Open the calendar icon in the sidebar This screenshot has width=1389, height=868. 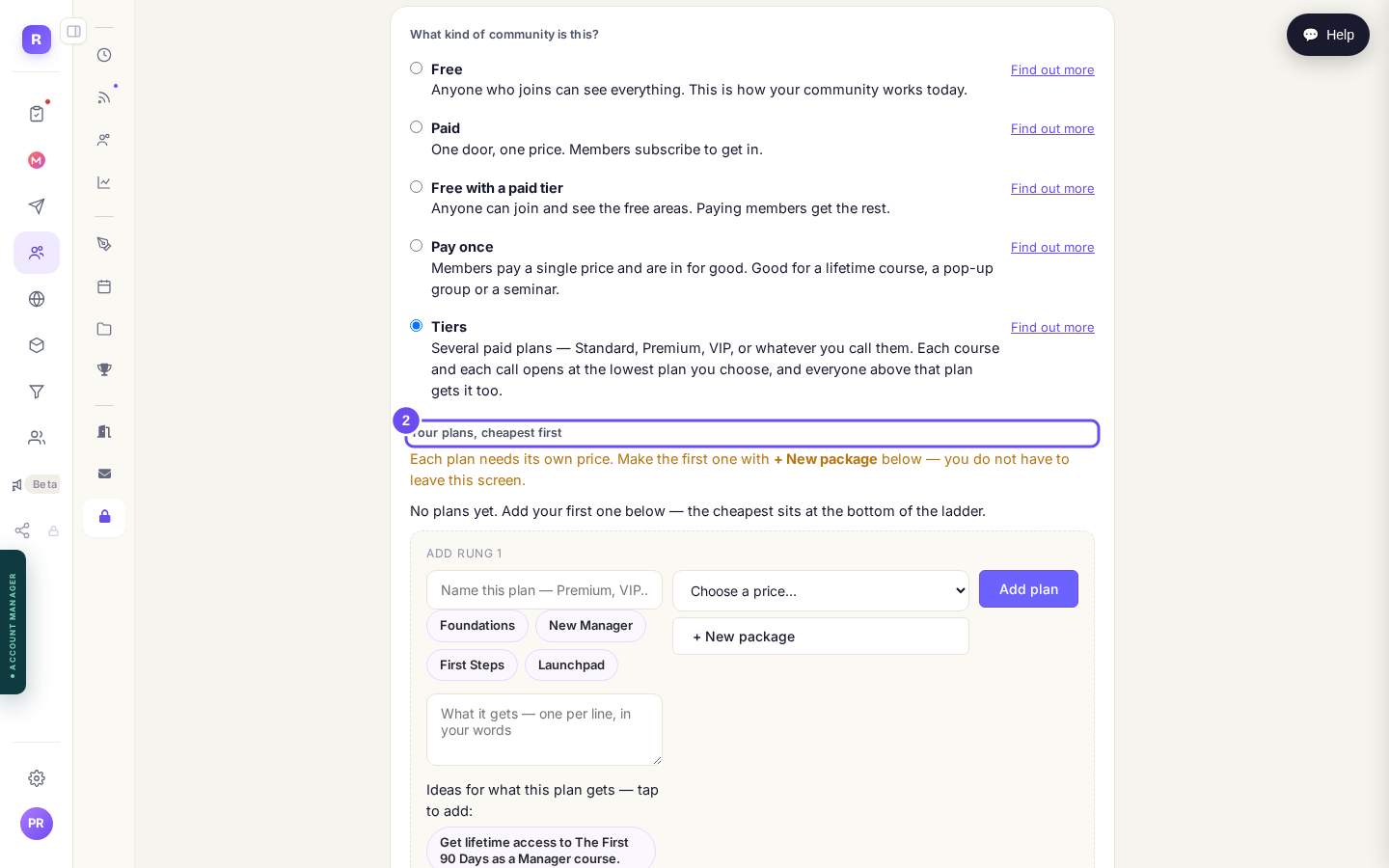(104, 286)
